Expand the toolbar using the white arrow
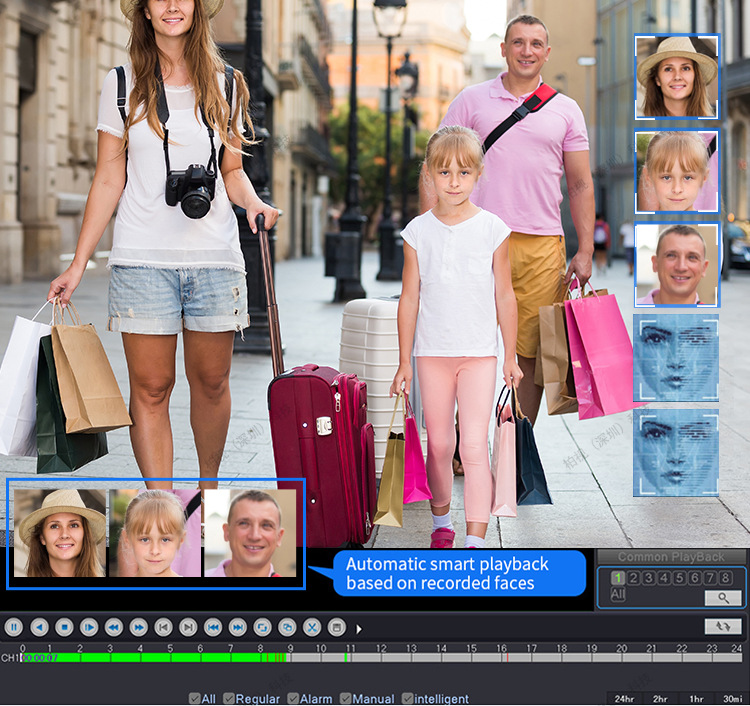Viewport: 750px width, 706px height. click(359, 629)
